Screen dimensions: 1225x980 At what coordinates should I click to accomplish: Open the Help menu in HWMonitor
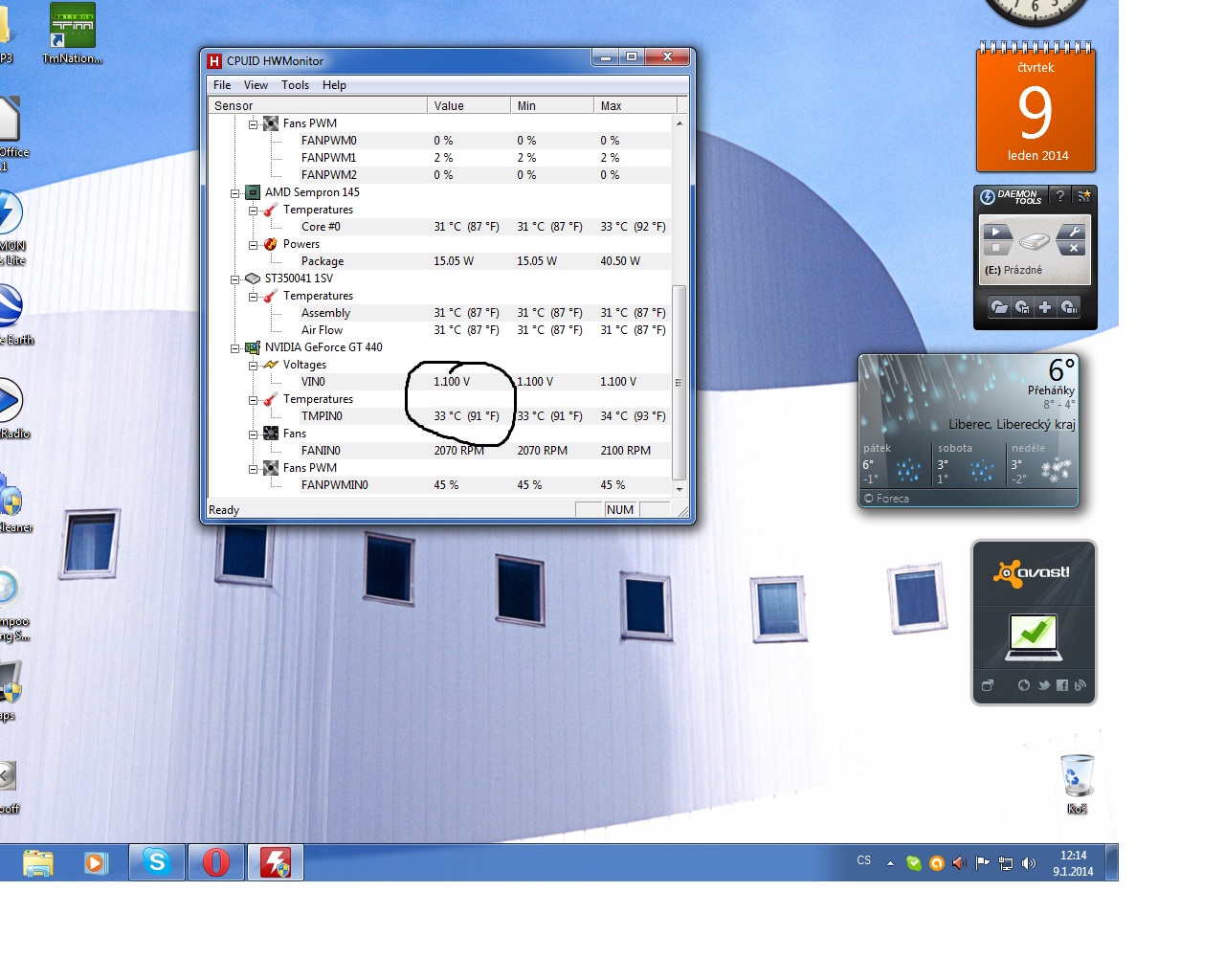334,85
